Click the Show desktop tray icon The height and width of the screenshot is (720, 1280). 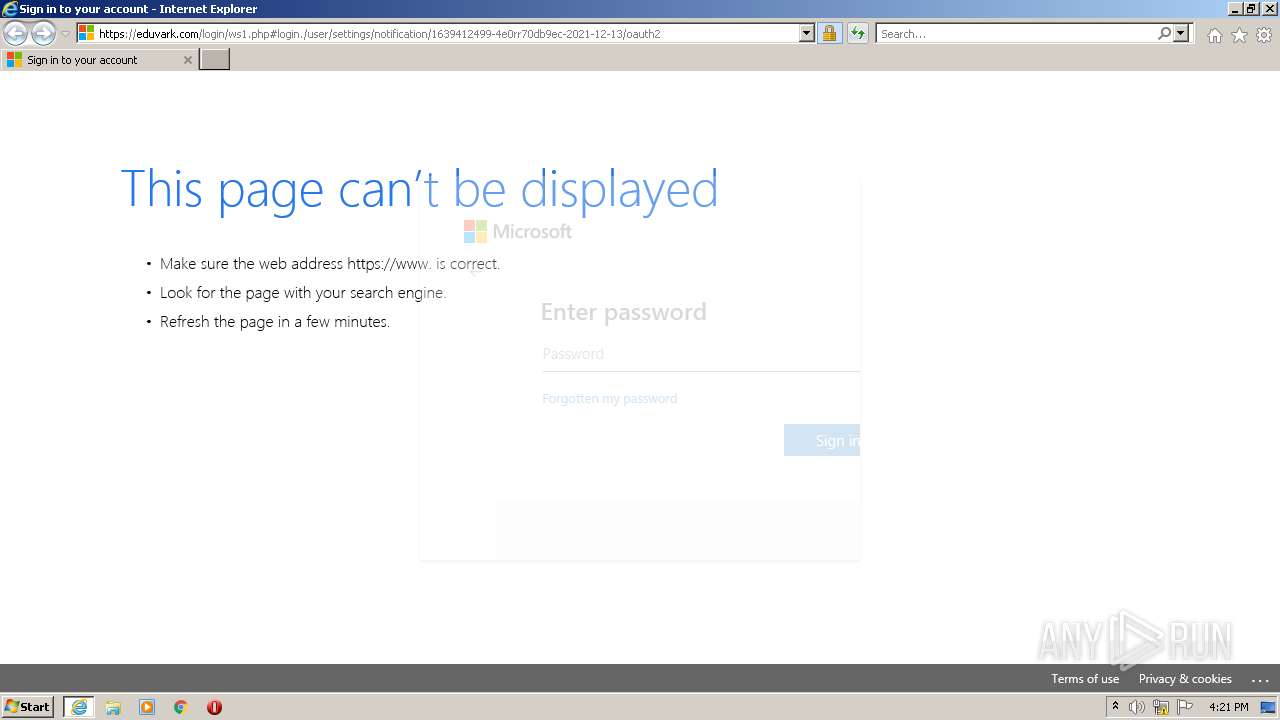[1268, 707]
